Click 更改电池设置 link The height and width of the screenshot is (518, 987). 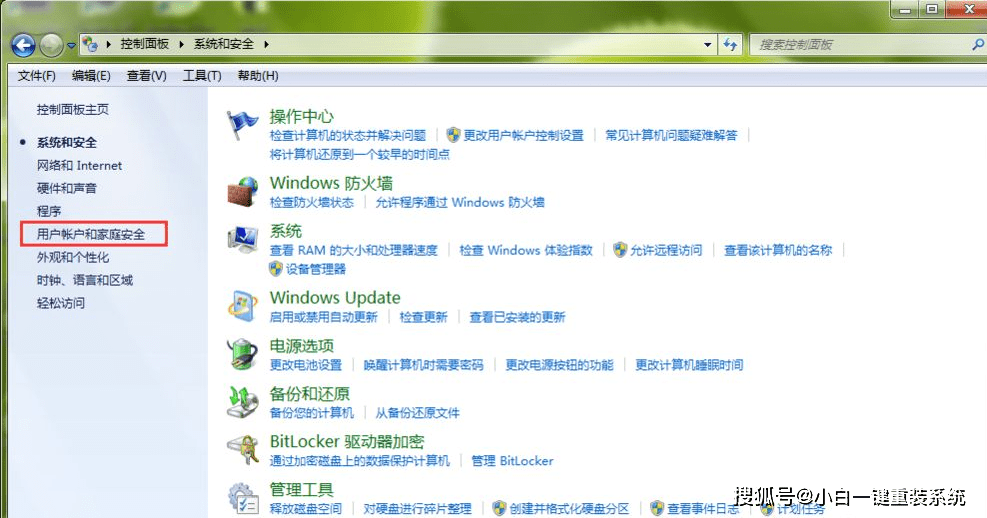point(306,365)
